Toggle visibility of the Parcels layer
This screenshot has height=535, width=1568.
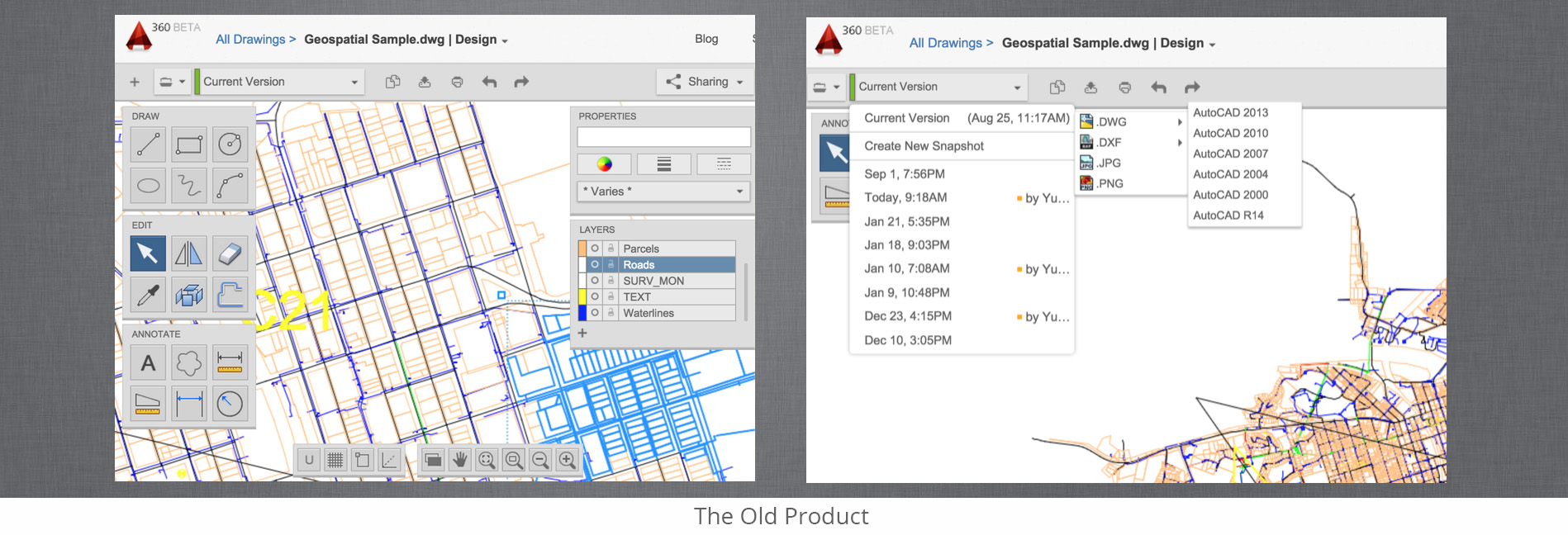click(x=595, y=249)
